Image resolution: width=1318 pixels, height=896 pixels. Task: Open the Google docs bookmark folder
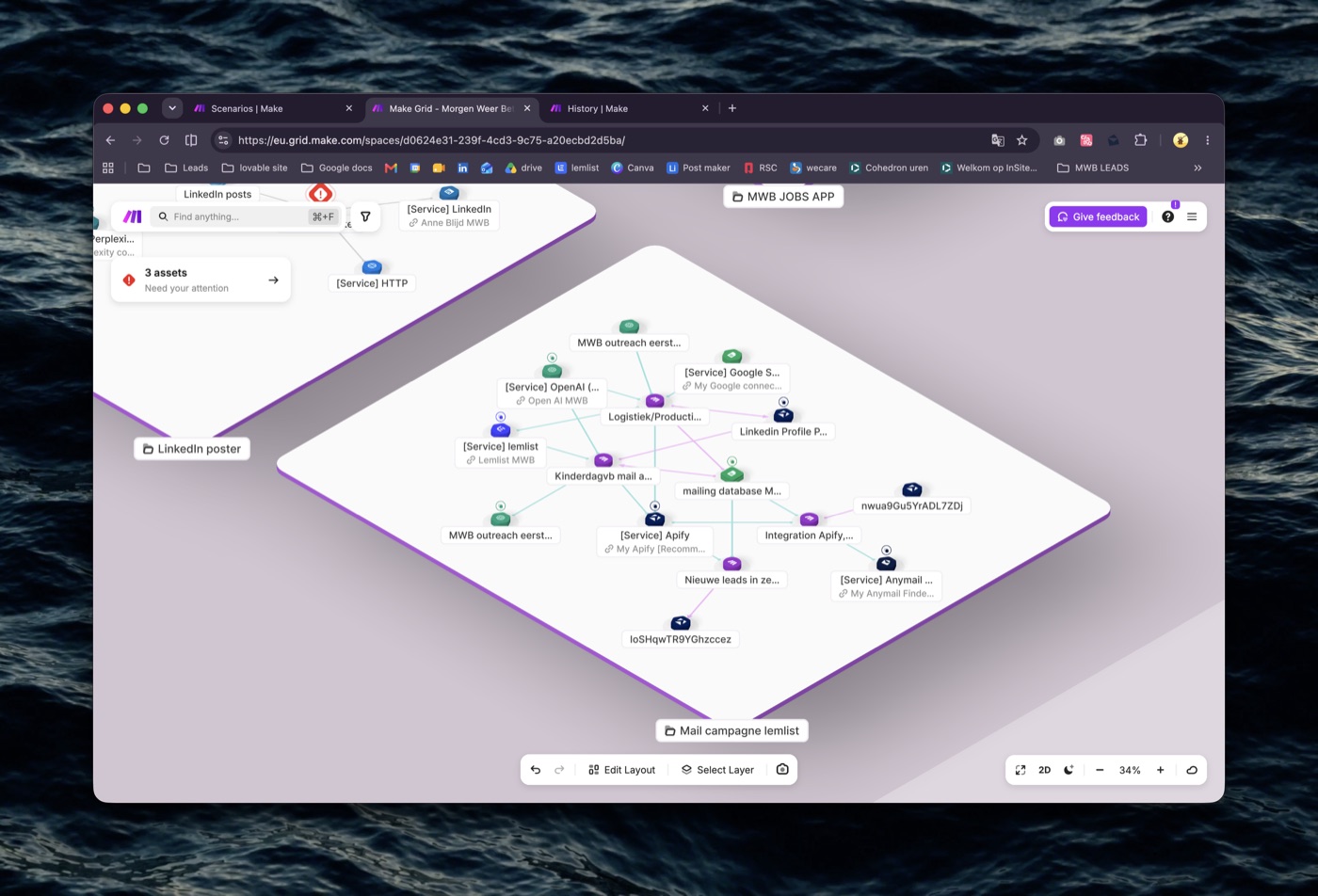click(337, 168)
